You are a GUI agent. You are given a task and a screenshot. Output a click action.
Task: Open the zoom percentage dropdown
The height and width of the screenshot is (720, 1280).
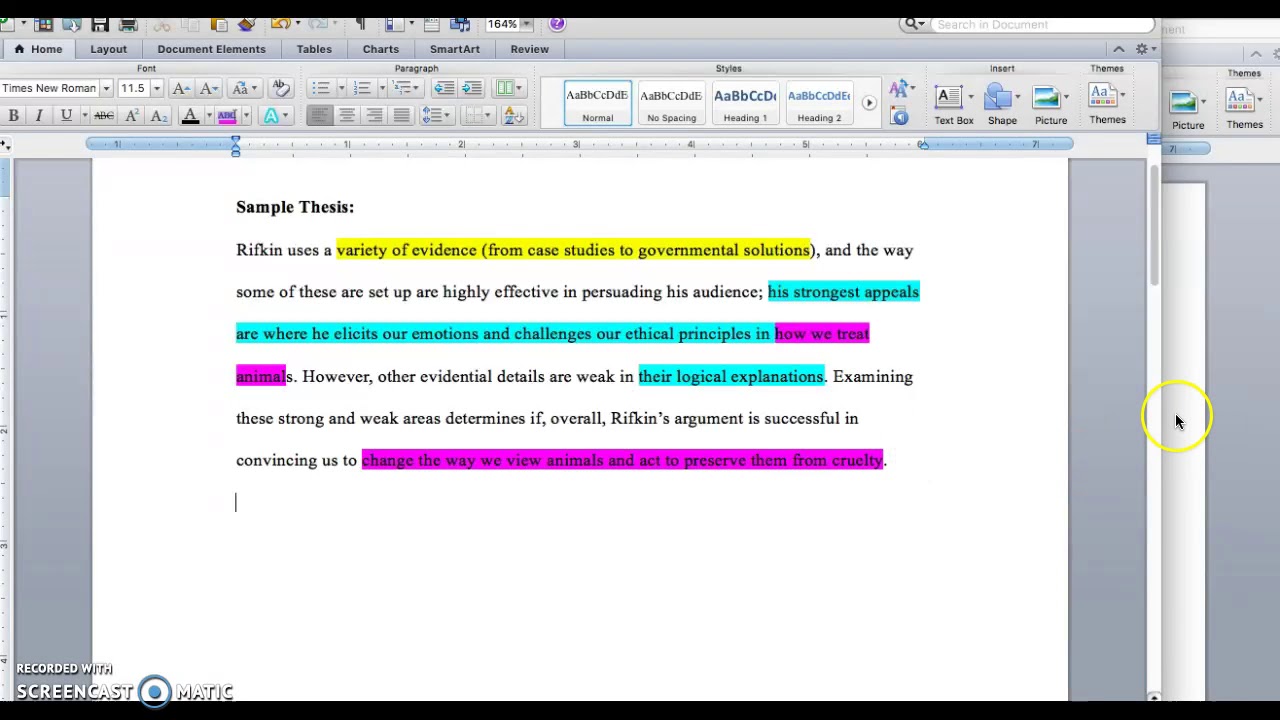pos(526,24)
